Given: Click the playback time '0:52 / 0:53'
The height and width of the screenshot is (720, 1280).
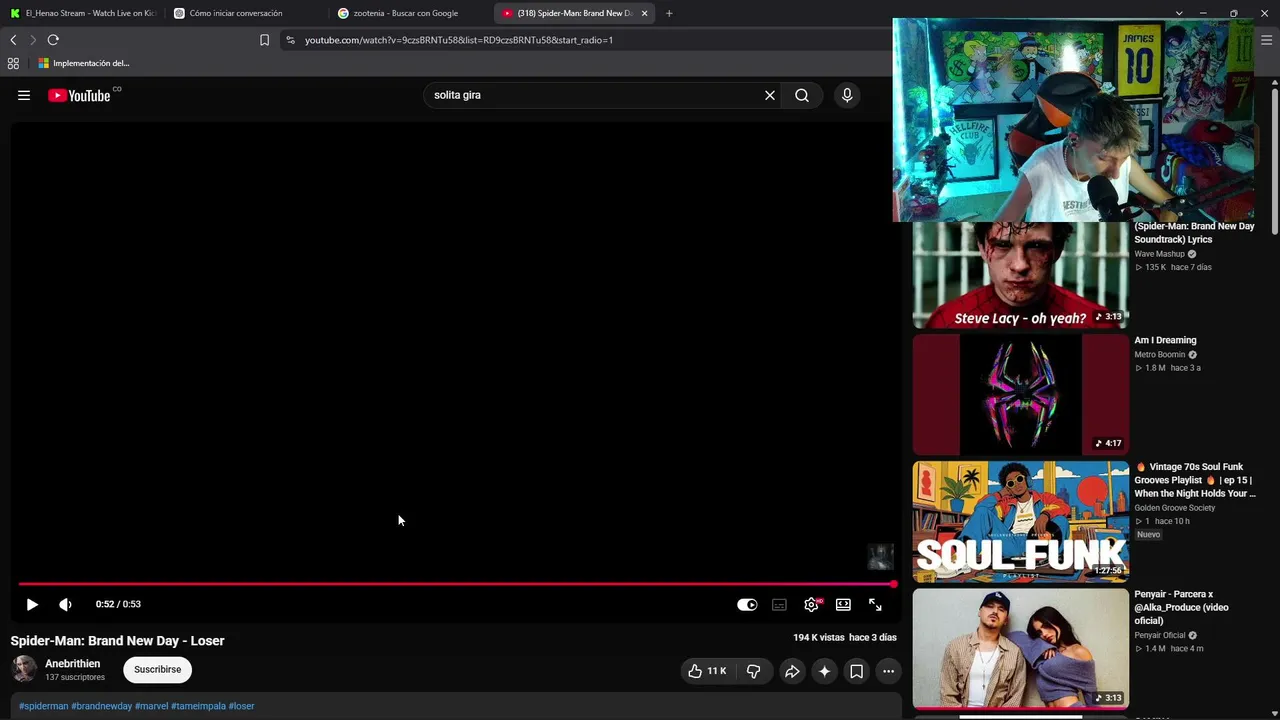Looking at the screenshot, I should pyautogui.click(x=118, y=604).
